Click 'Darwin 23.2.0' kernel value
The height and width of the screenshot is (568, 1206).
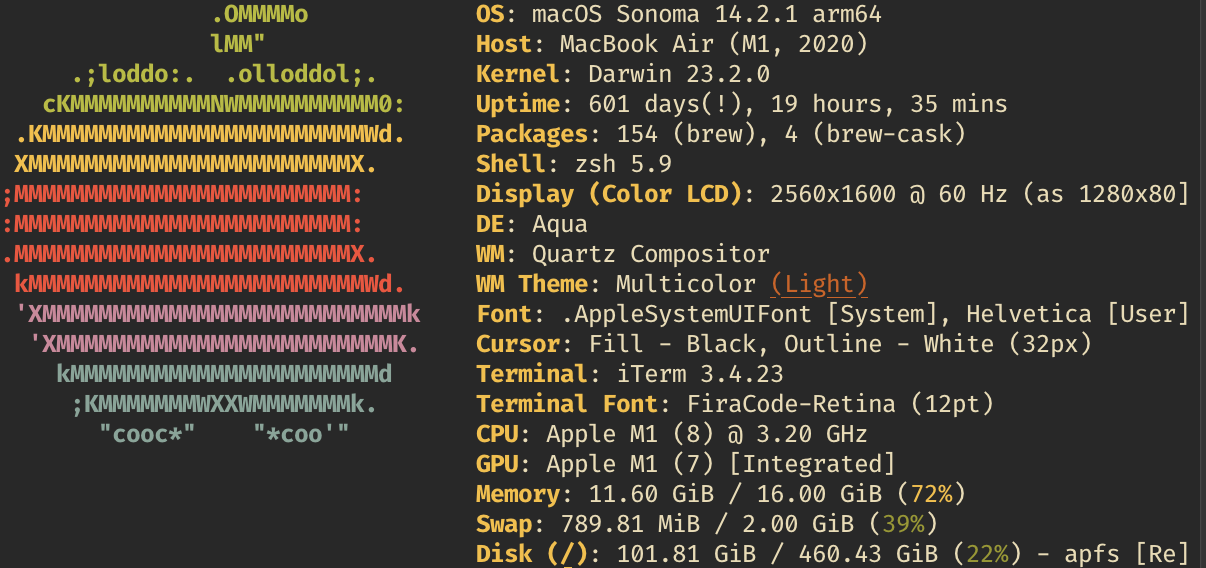(x=679, y=75)
